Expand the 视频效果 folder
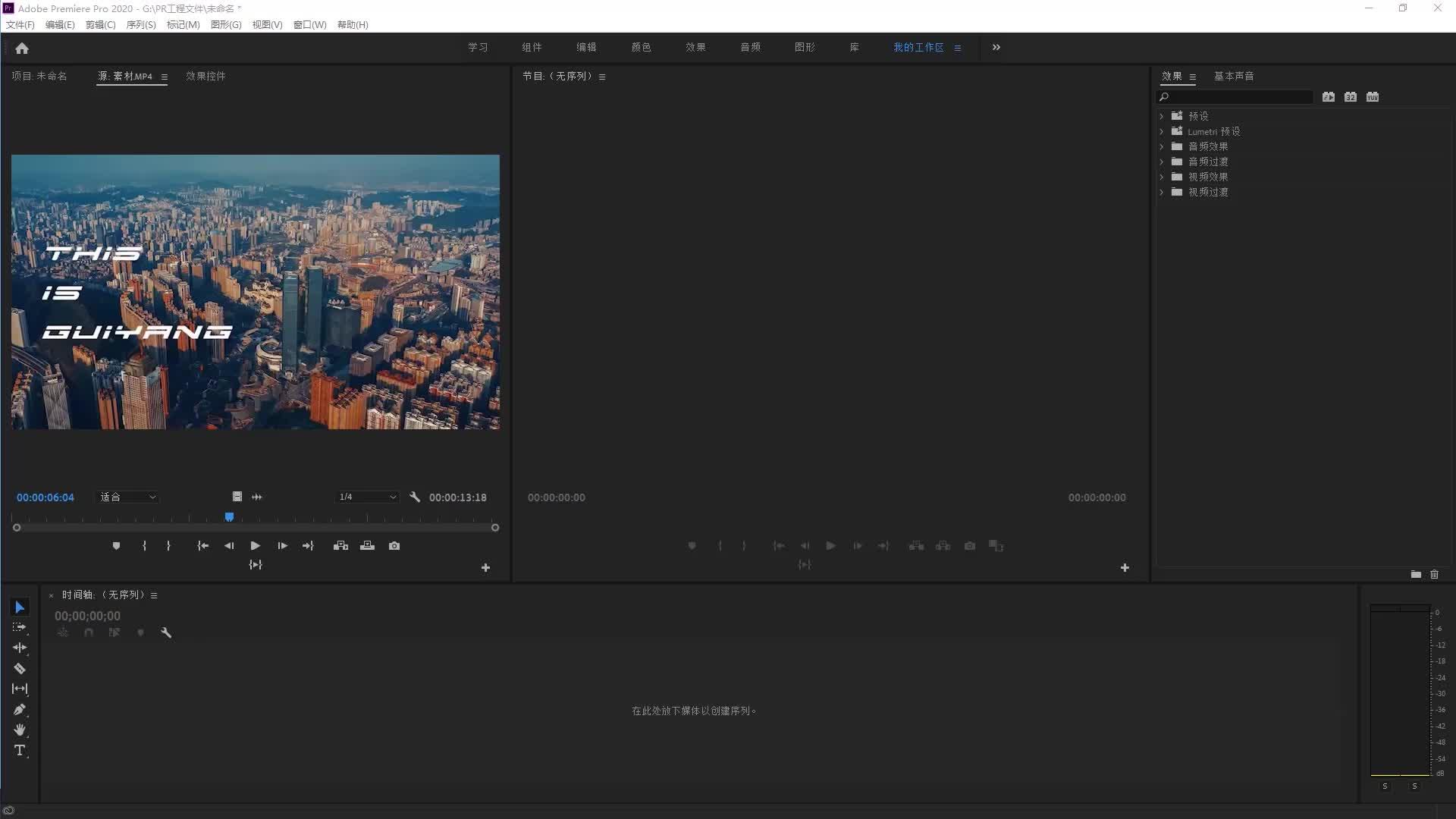The width and height of the screenshot is (1456, 819). [x=1161, y=177]
